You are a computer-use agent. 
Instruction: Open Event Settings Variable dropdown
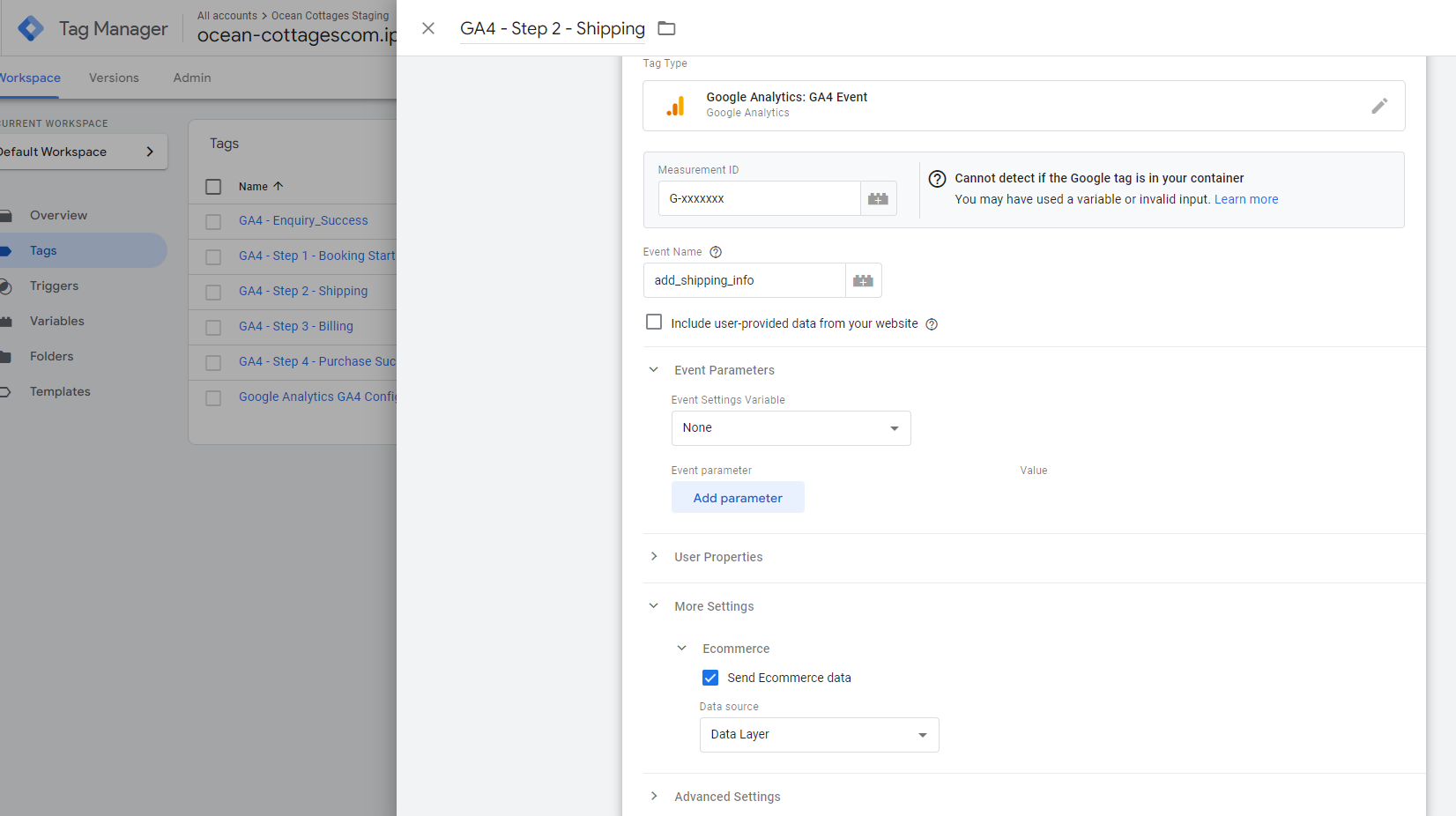click(x=791, y=428)
